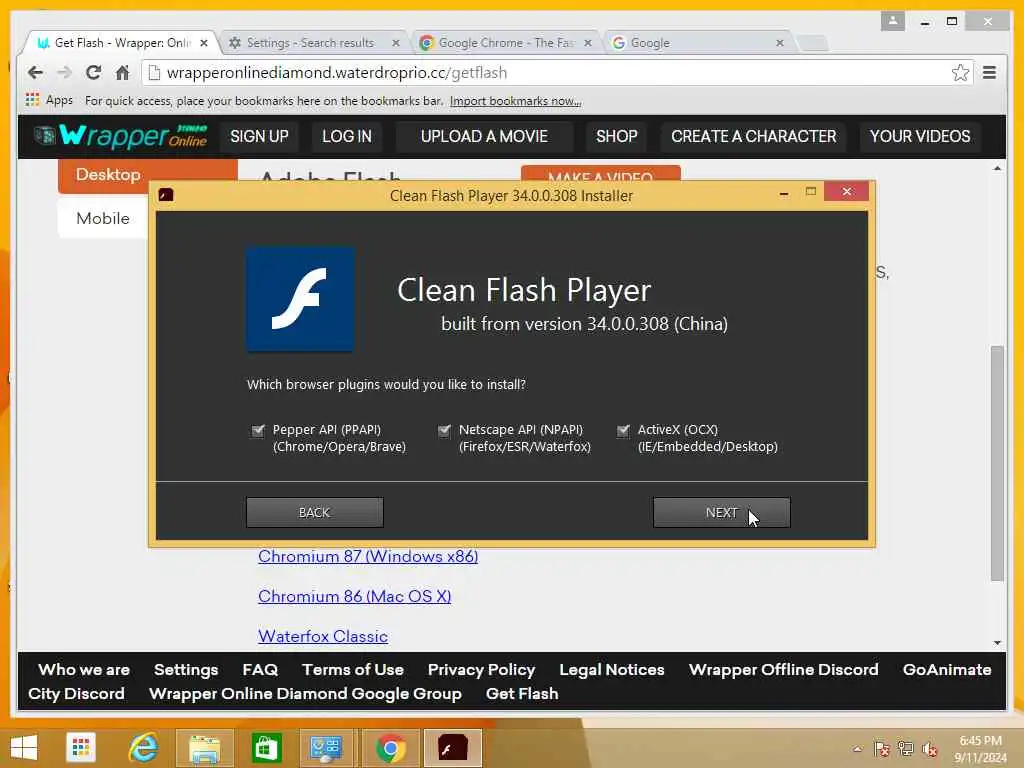Image resolution: width=1024 pixels, height=768 pixels.
Task: Go to Chrome home page icon
Action: tap(122, 72)
